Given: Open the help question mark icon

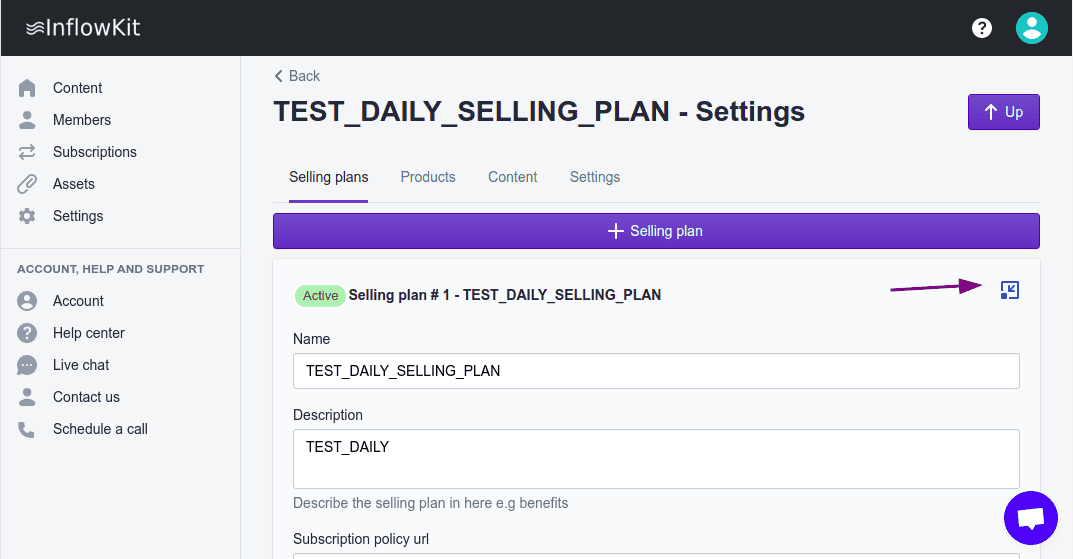Looking at the screenshot, I should point(982,28).
